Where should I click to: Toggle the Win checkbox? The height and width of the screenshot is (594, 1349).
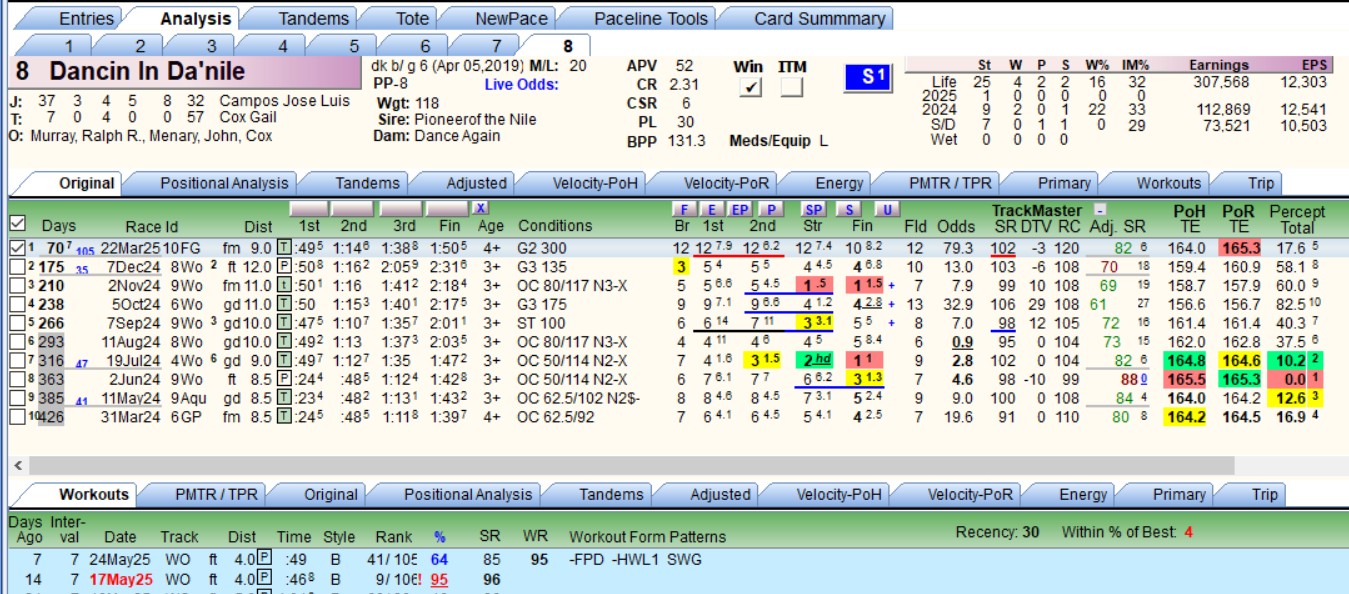click(x=749, y=88)
